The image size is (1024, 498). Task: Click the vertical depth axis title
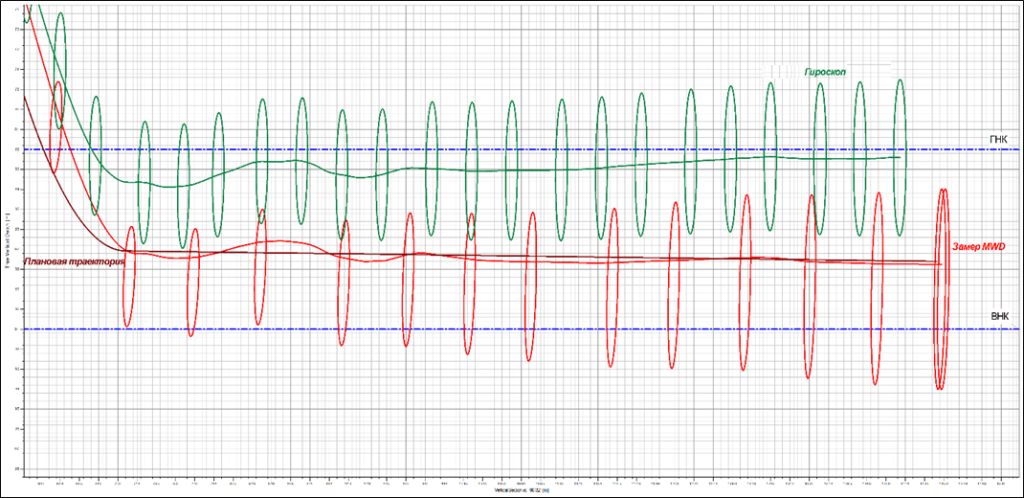(x=6, y=241)
